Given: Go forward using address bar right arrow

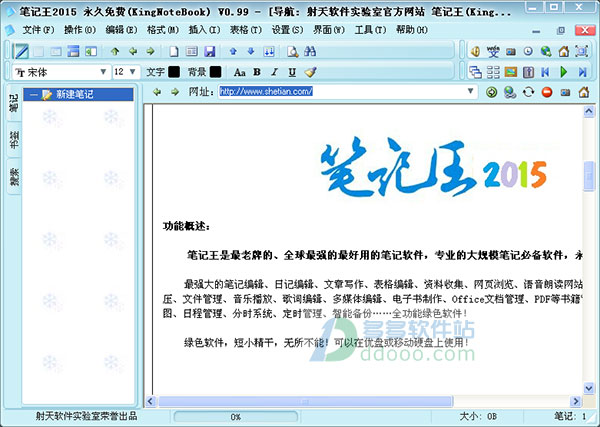Looking at the screenshot, I should click(x=175, y=92).
